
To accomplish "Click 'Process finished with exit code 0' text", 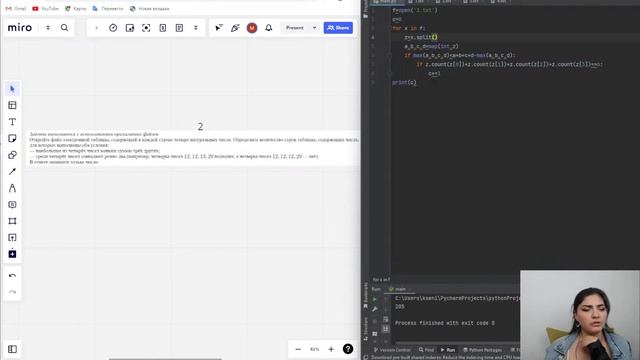I will tap(444, 323).
